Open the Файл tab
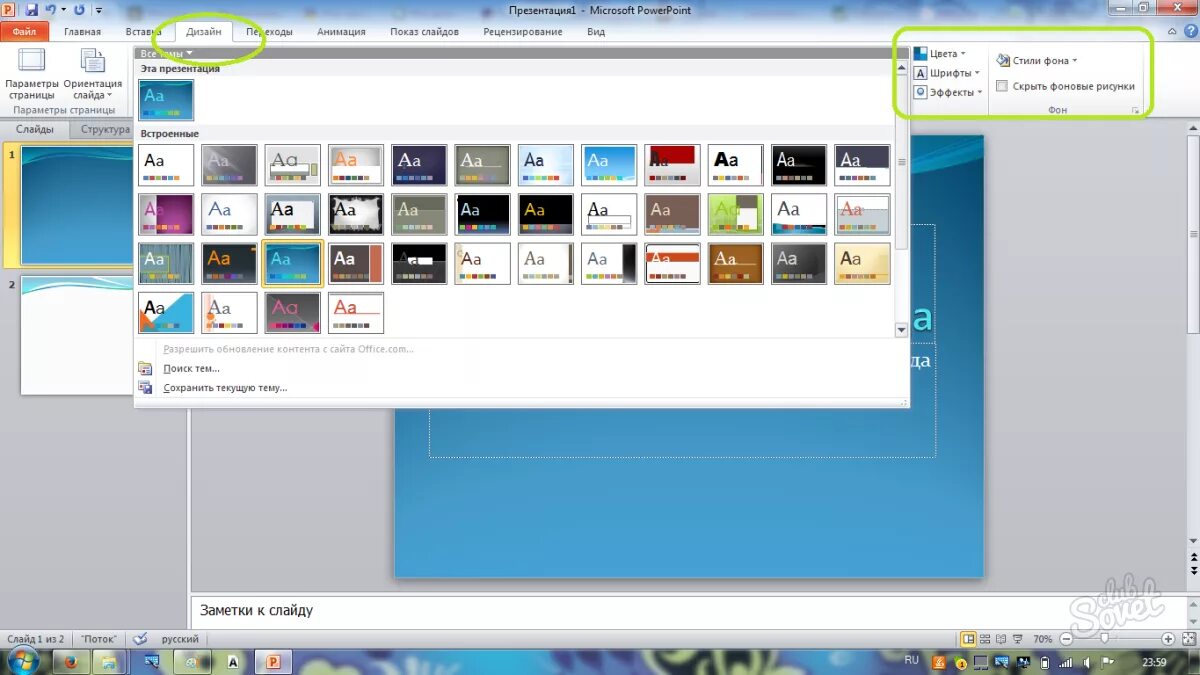Screen dimensions: 1200x675 pos(25,32)
